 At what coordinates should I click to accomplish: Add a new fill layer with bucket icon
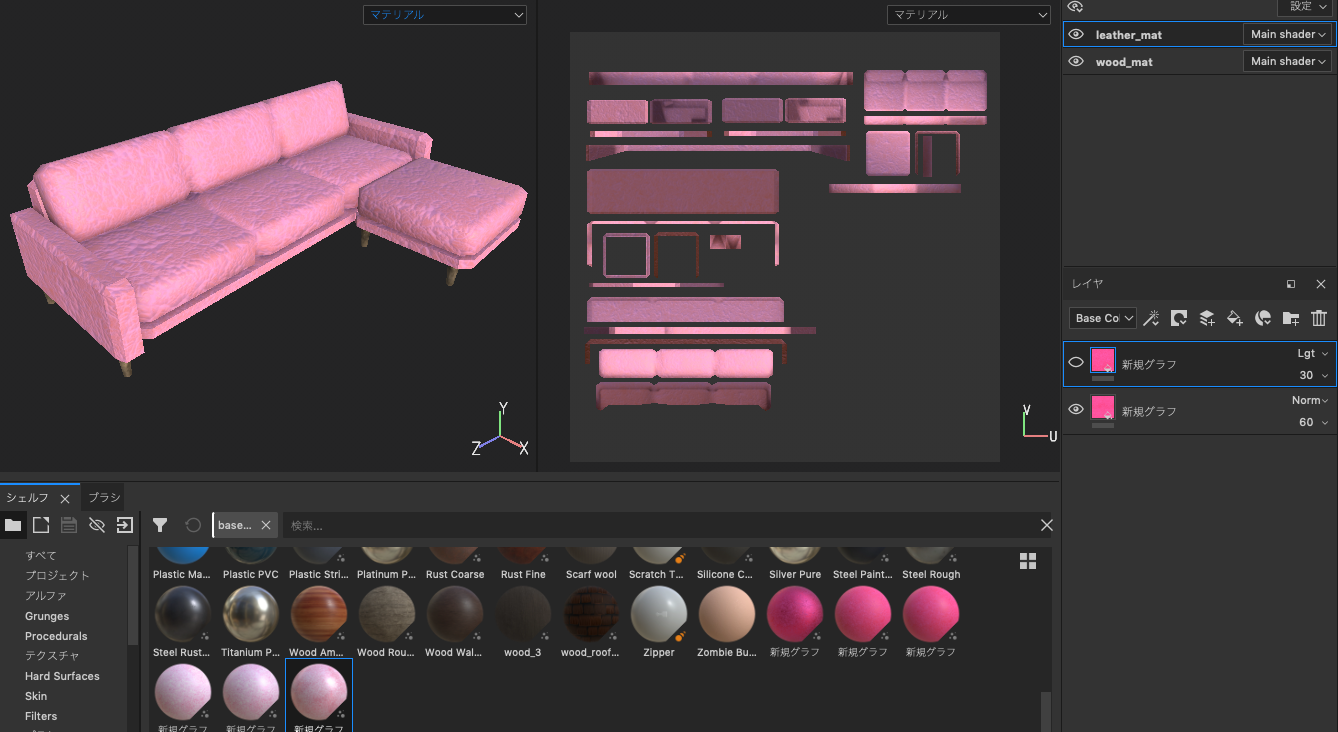click(x=1235, y=318)
